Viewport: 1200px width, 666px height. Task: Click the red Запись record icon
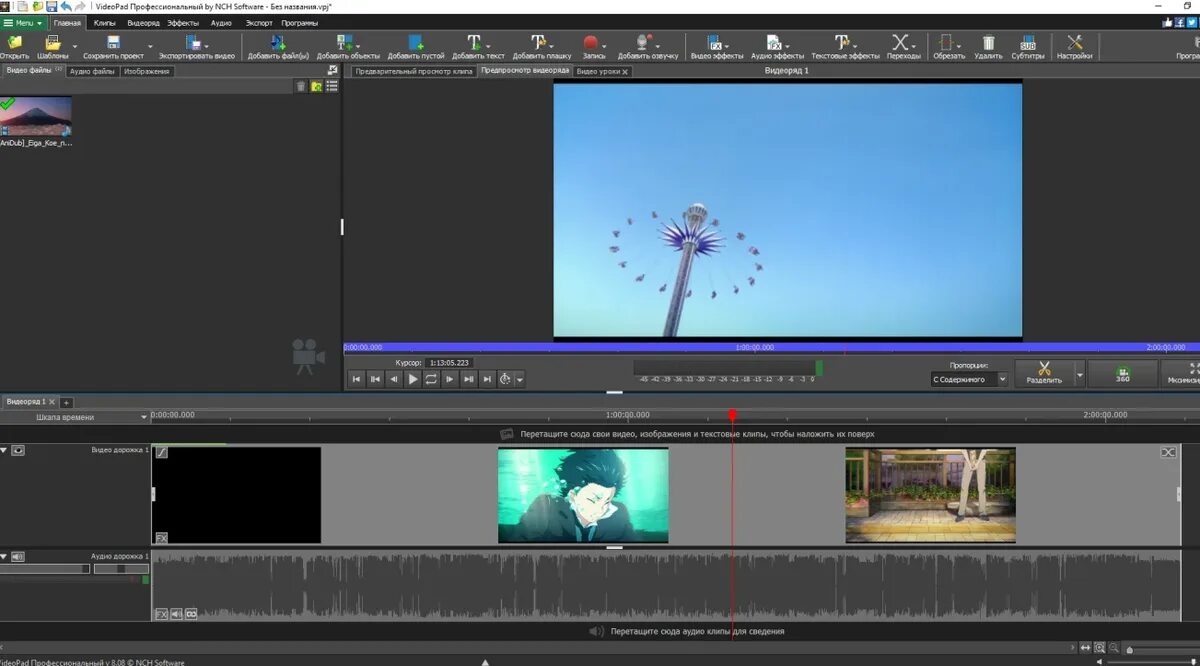pos(591,43)
